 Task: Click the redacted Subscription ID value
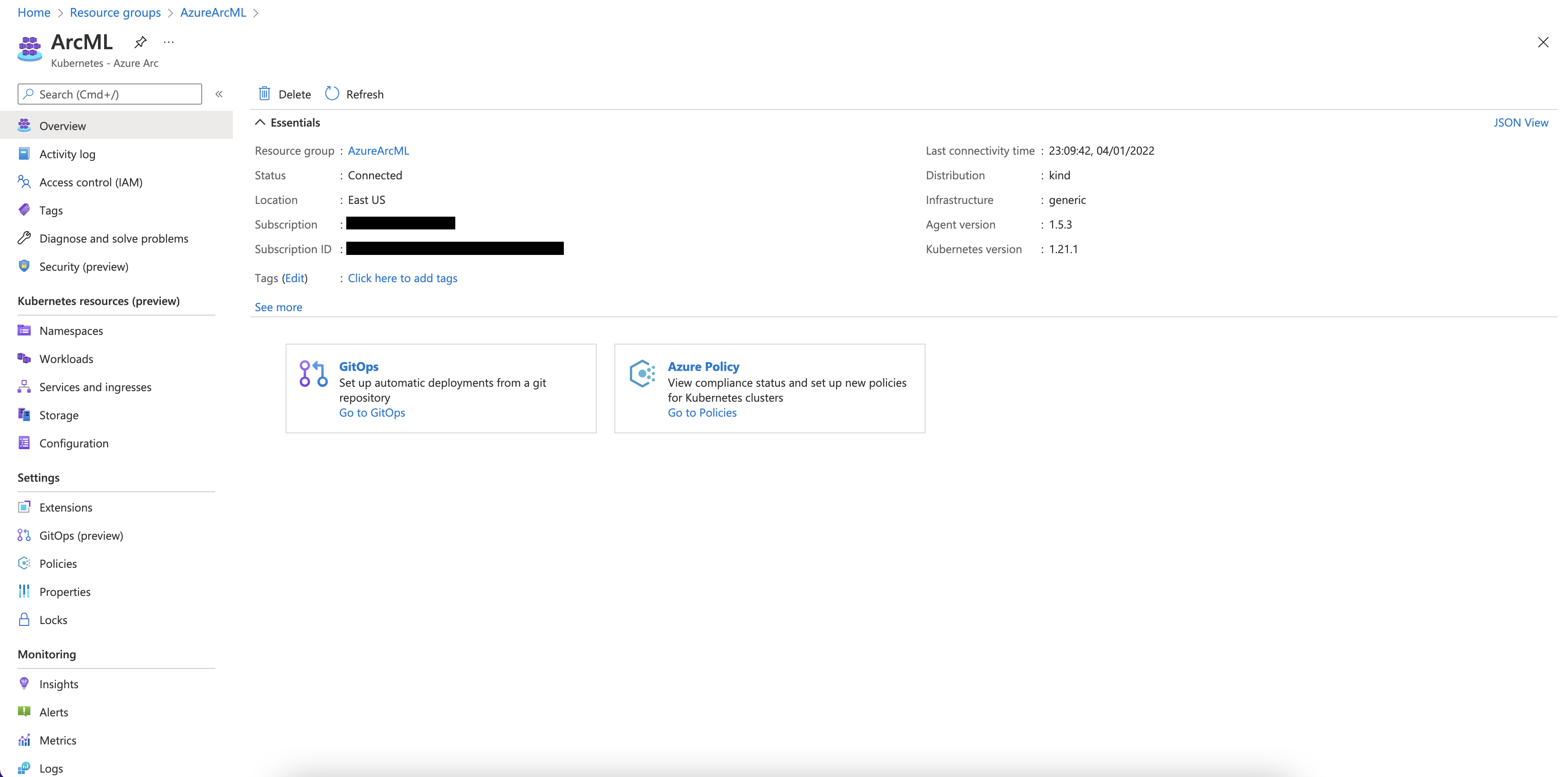(x=455, y=248)
